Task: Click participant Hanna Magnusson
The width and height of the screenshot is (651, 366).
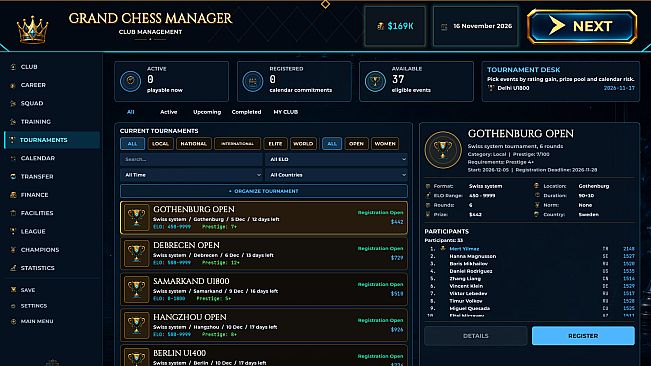Action: tap(472, 256)
